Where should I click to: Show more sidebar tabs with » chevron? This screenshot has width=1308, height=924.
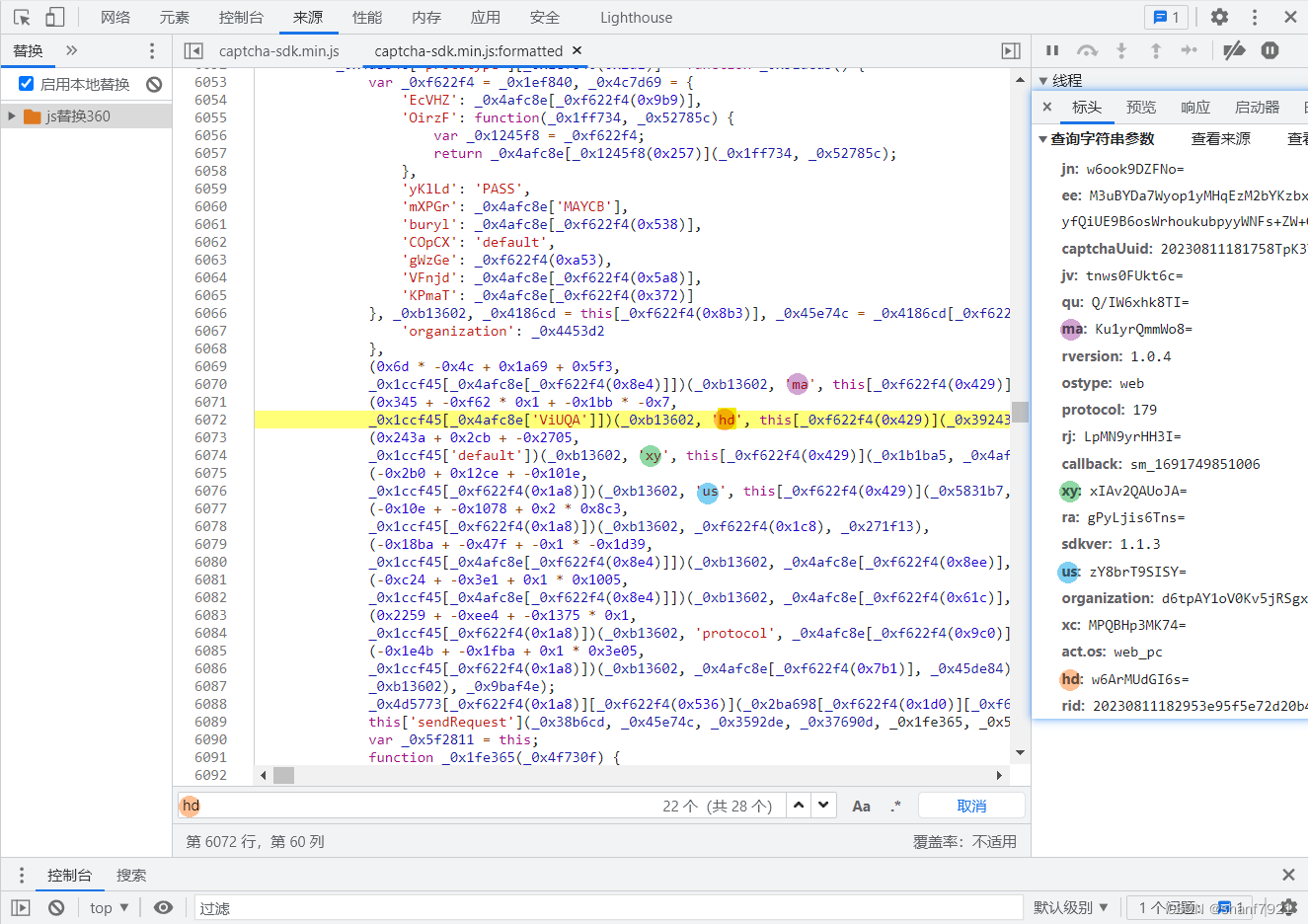coord(71,50)
